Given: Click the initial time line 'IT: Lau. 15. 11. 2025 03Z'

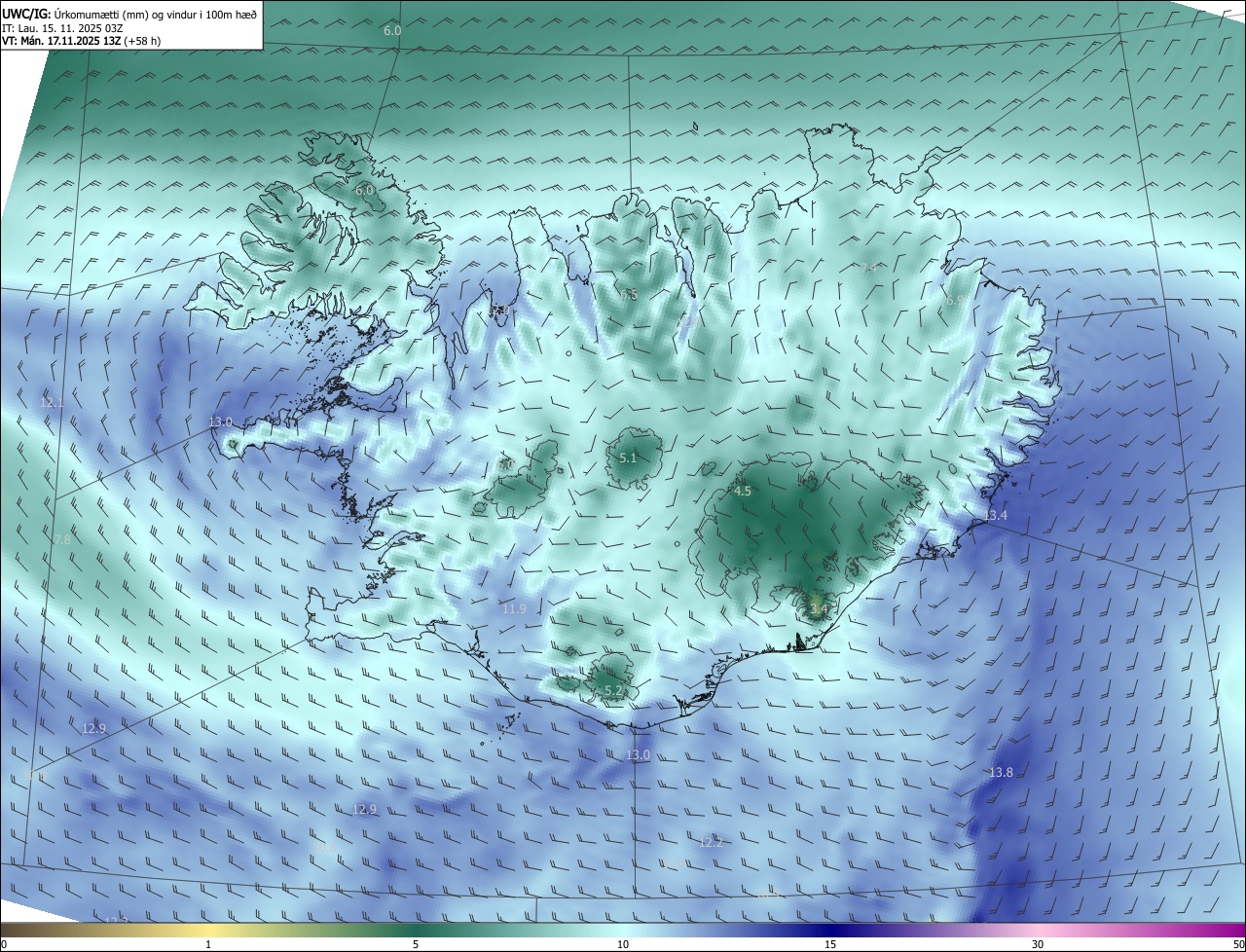Looking at the screenshot, I should pyautogui.click(x=62, y=28).
